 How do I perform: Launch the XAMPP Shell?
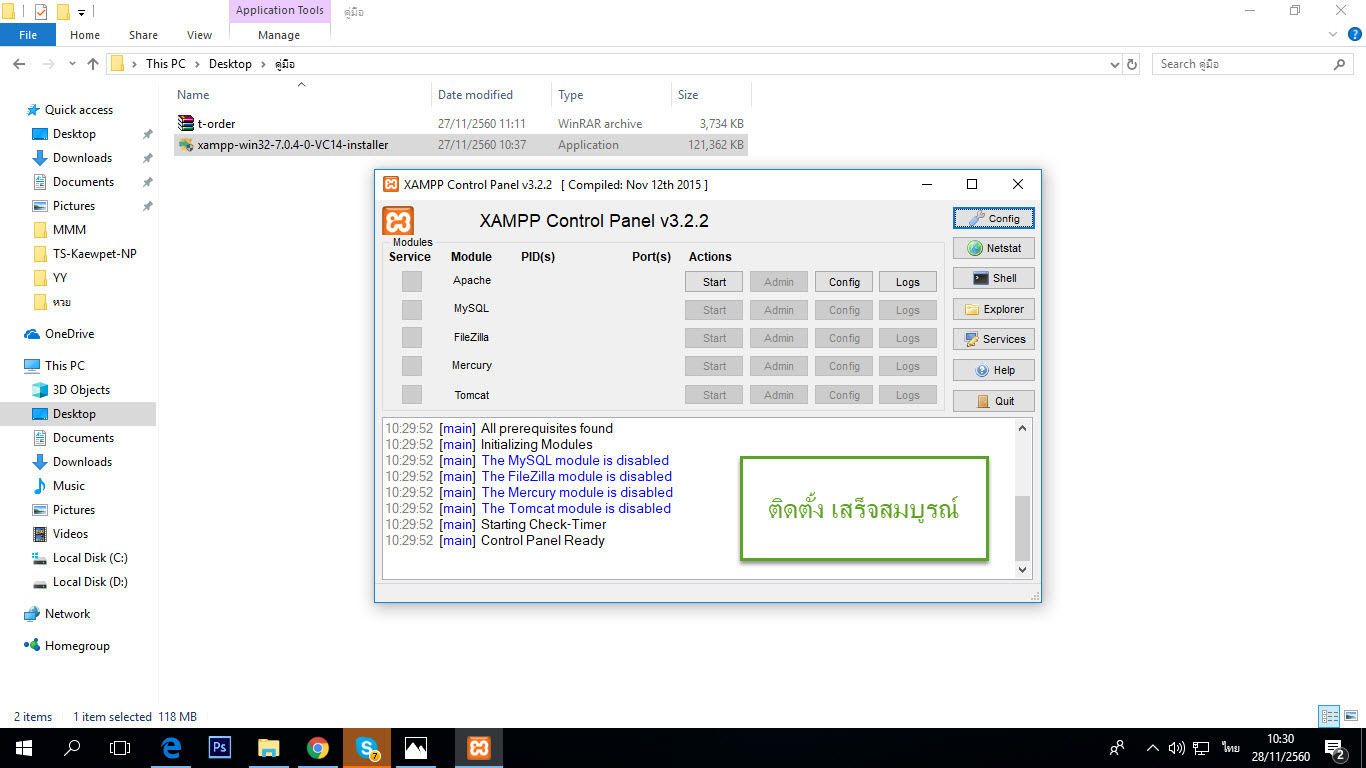994,278
